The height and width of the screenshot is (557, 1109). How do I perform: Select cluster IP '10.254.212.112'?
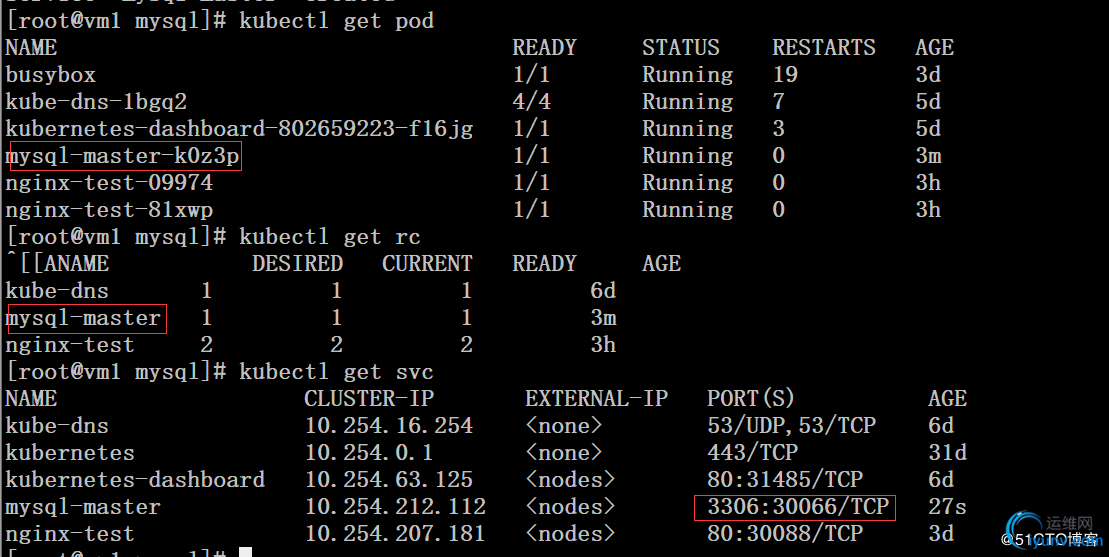pyautogui.click(x=395, y=507)
